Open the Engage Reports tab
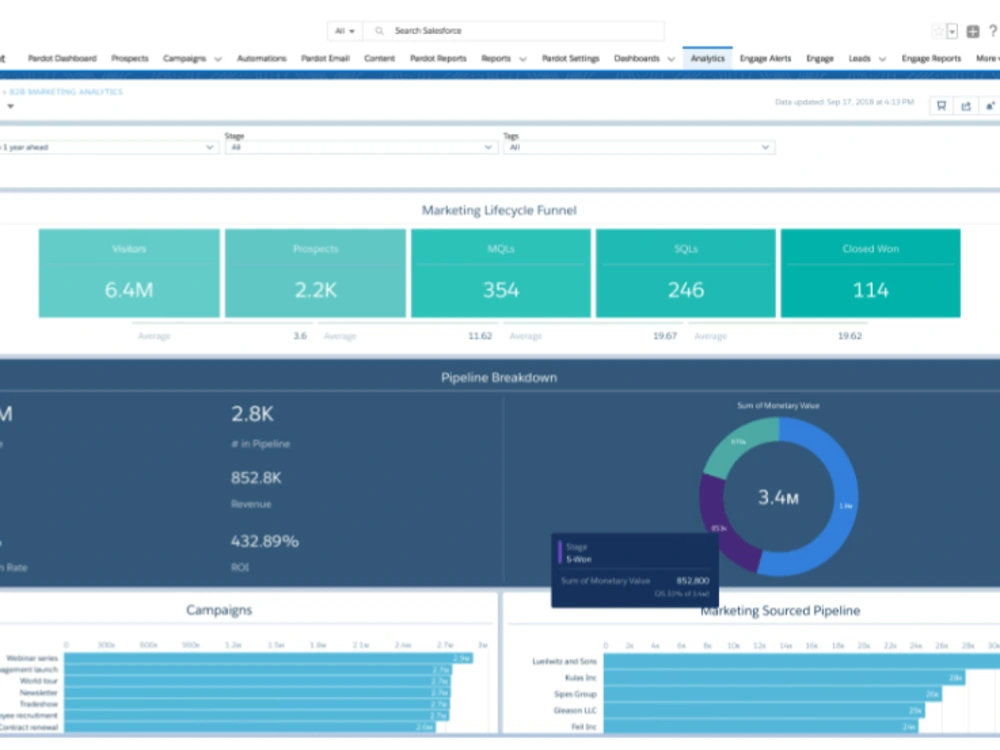This screenshot has width=1000, height=750. pyautogui.click(x=931, y=58)
